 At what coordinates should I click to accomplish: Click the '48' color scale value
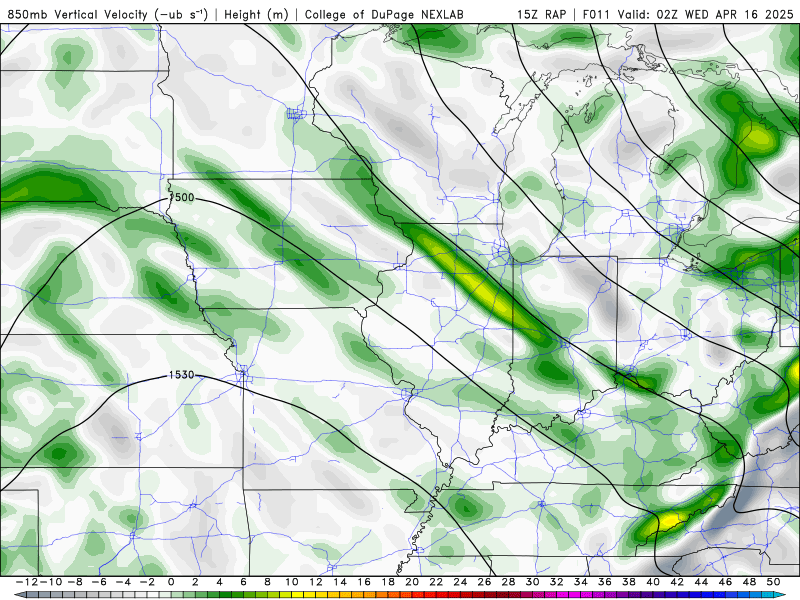[x=749, y=582]
